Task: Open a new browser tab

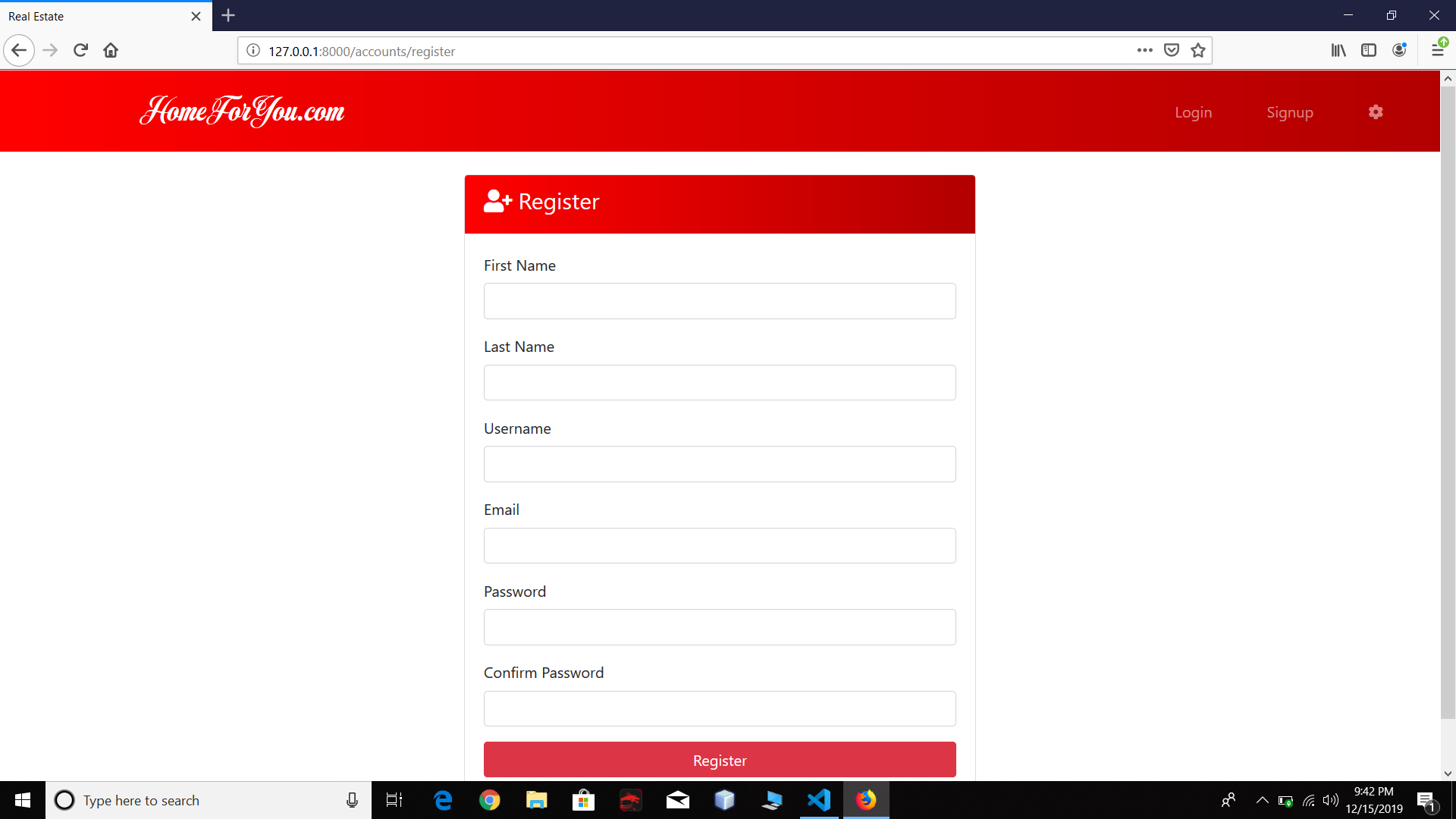Action: click(x=228, y=15)
